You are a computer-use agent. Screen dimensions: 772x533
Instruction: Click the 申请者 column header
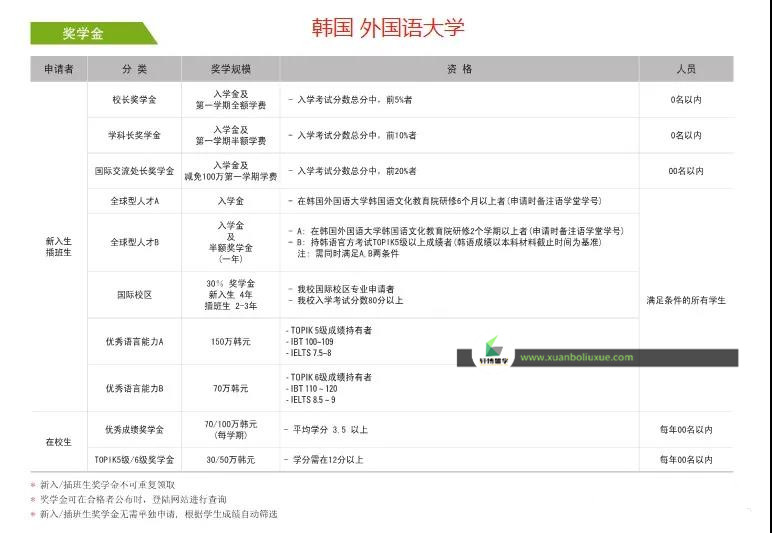click(x=59, y=69)
